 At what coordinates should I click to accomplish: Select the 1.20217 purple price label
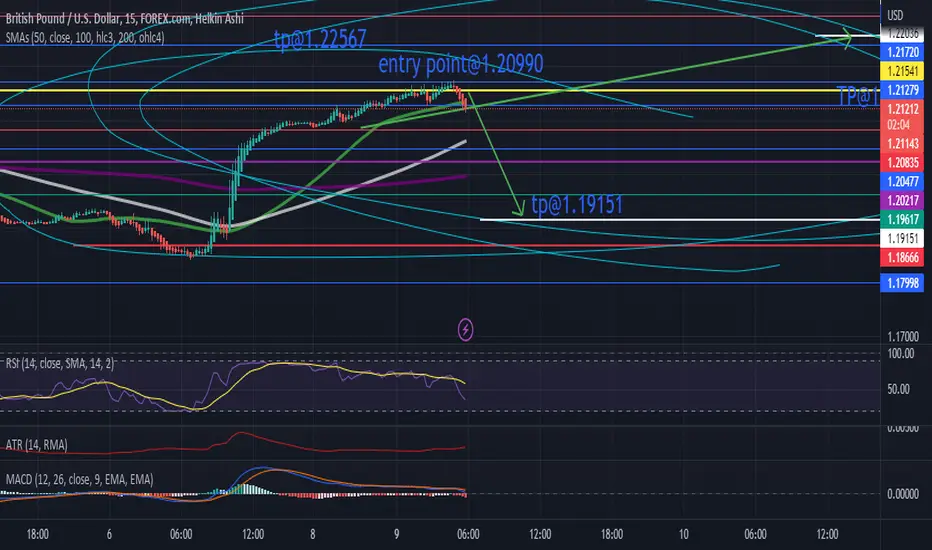902,201
